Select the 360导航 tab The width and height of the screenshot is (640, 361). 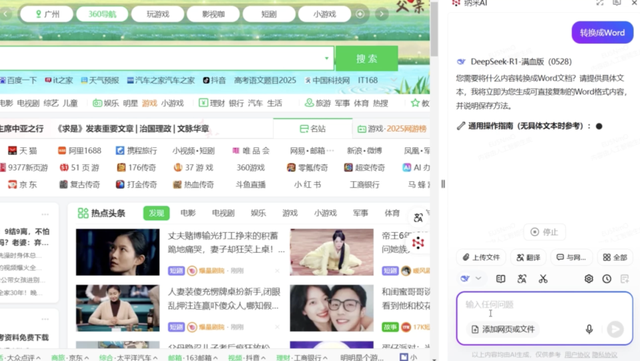[x=102, y=14]
